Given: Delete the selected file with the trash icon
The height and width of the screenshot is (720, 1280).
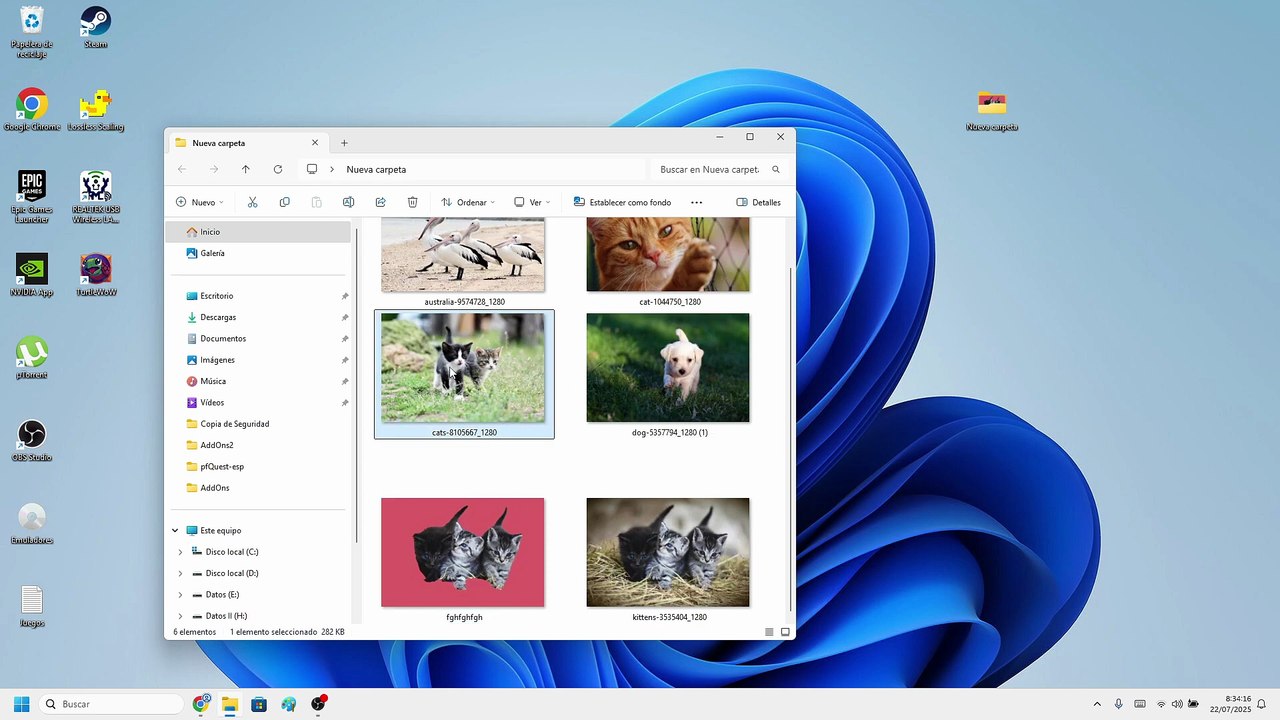Looking at the screenshot, I should pos(412,202).
